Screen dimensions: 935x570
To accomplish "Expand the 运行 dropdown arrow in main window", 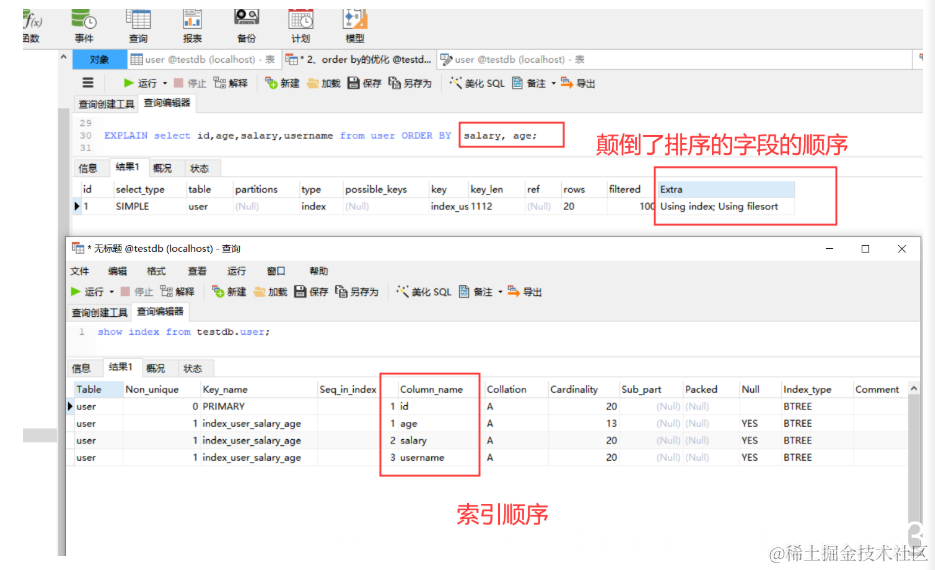I will (x=165, y=83).
